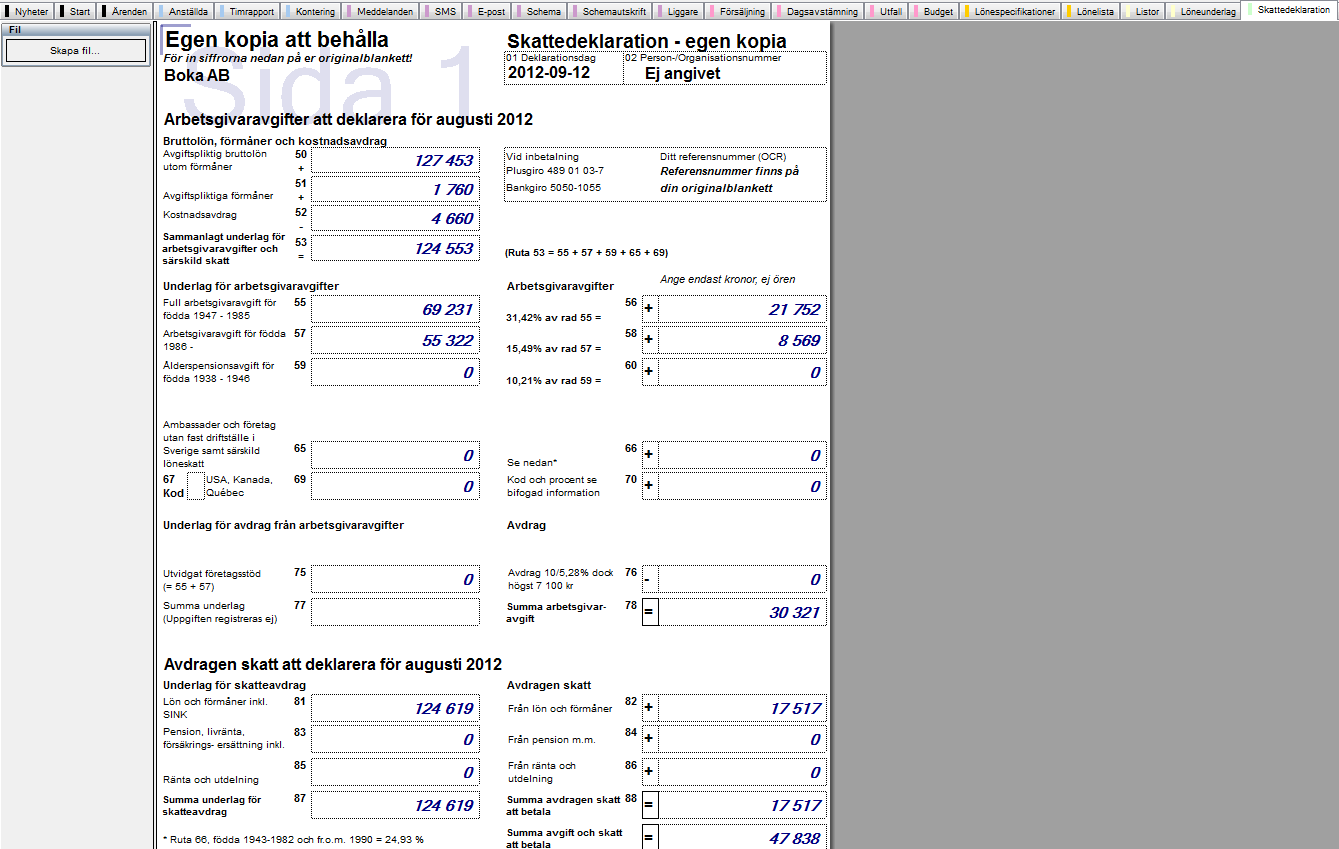Click the small Kod box 67
This screenshot has height=849, width=1339.
pos(195,486)
